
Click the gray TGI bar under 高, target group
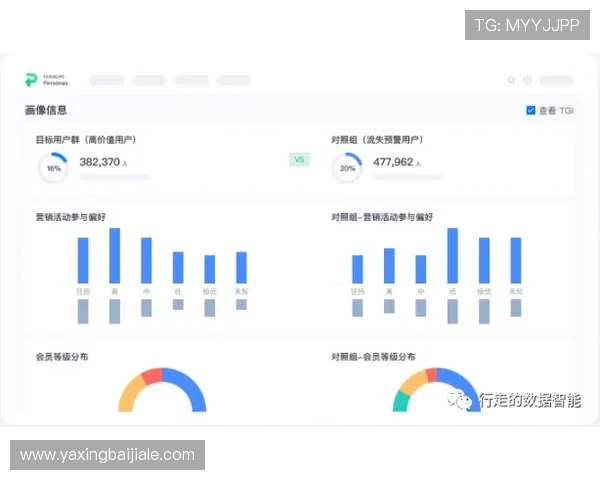point(115,311)
